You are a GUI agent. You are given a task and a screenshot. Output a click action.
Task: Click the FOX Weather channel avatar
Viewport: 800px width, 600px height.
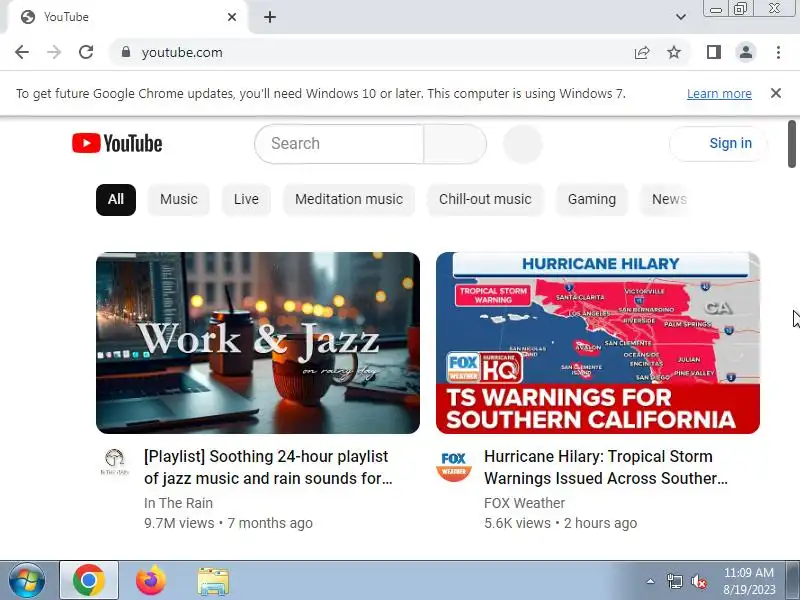pos(454,465)
